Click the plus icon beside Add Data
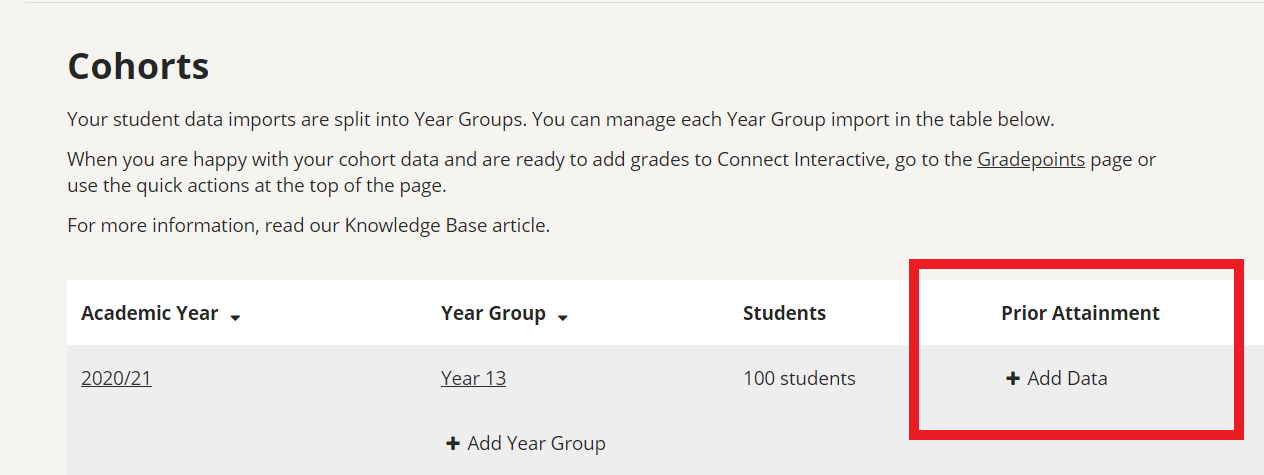Image resolution: width=1264 pixels, height=475 pixels. (1012, 379)
